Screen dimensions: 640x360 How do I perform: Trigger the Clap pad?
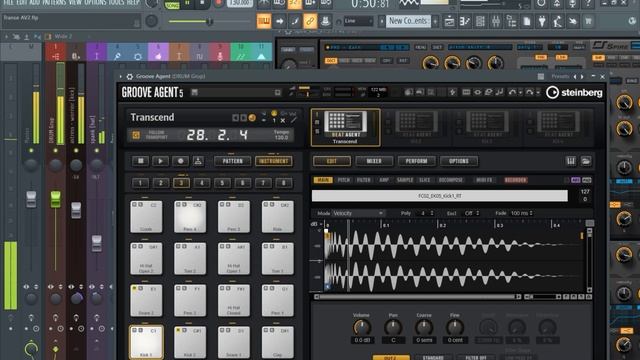point(278,342)
